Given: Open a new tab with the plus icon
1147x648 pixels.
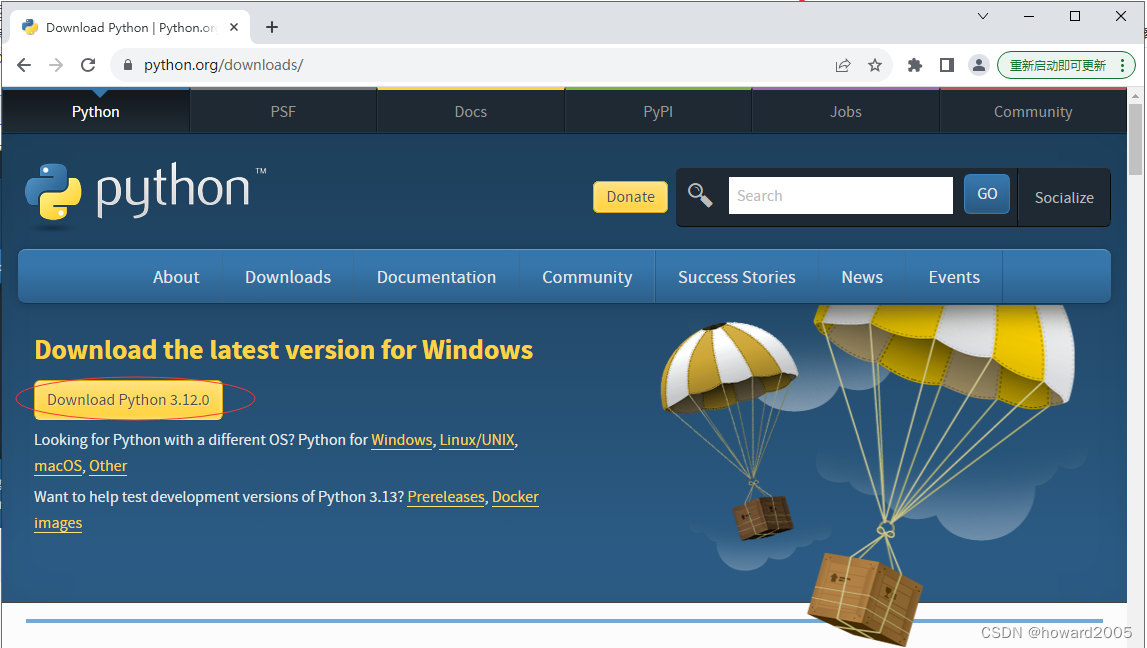Looking at the screenshot, I should (271, 27).
